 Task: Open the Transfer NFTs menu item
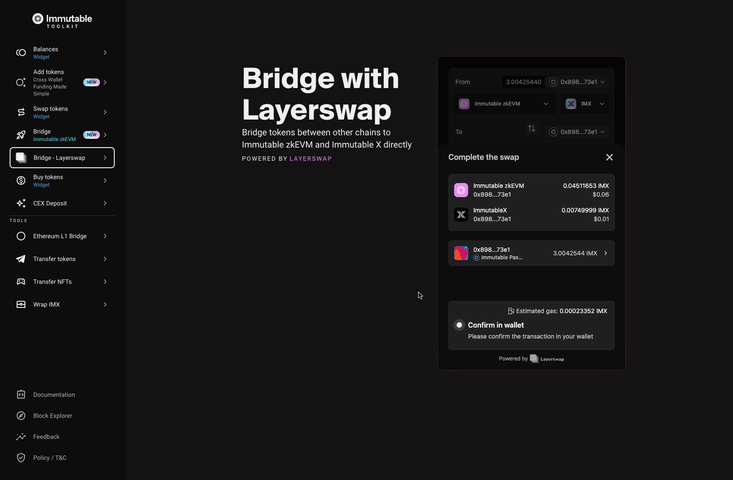point(62,281)
